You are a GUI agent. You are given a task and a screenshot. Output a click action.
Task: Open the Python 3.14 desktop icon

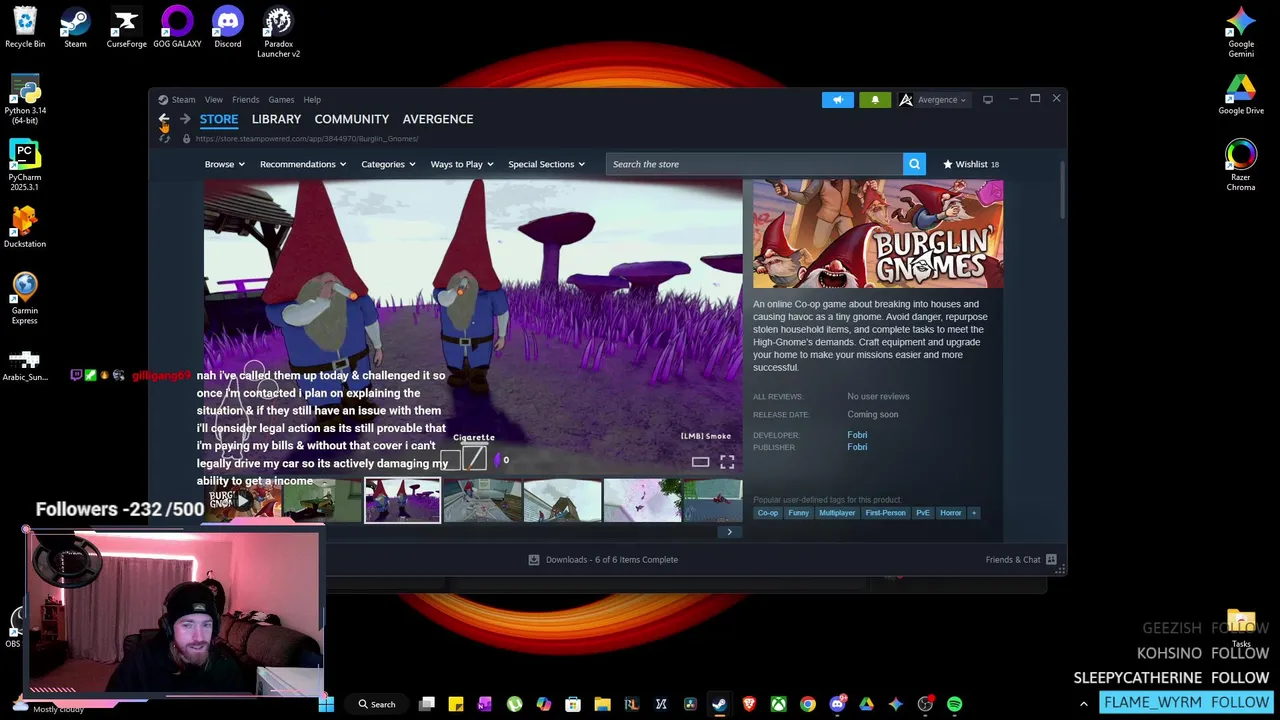click(x=25, y=99)
